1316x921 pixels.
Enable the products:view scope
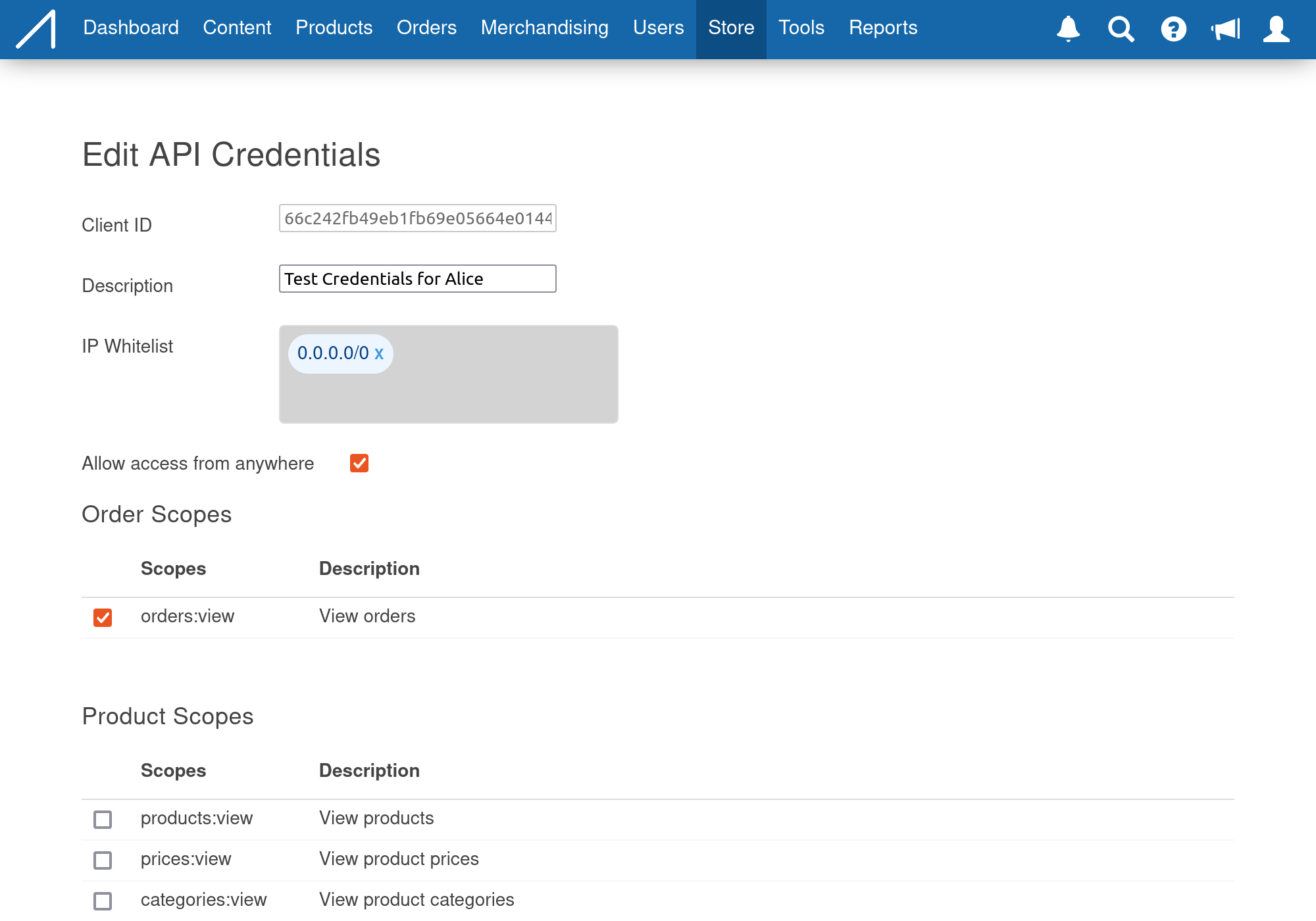(103, 819)
